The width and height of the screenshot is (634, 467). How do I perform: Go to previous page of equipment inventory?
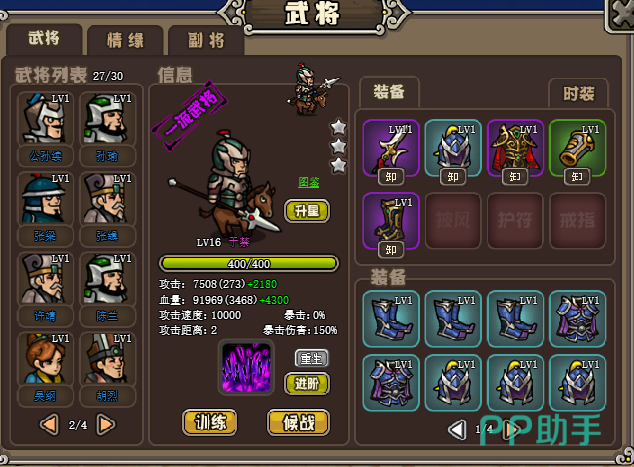(x=457, y=429)
